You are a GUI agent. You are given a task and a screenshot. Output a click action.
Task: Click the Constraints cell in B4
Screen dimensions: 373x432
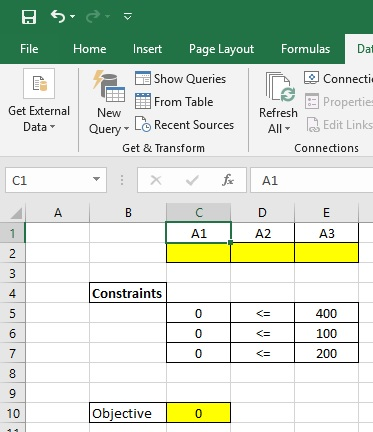(128, 293)
